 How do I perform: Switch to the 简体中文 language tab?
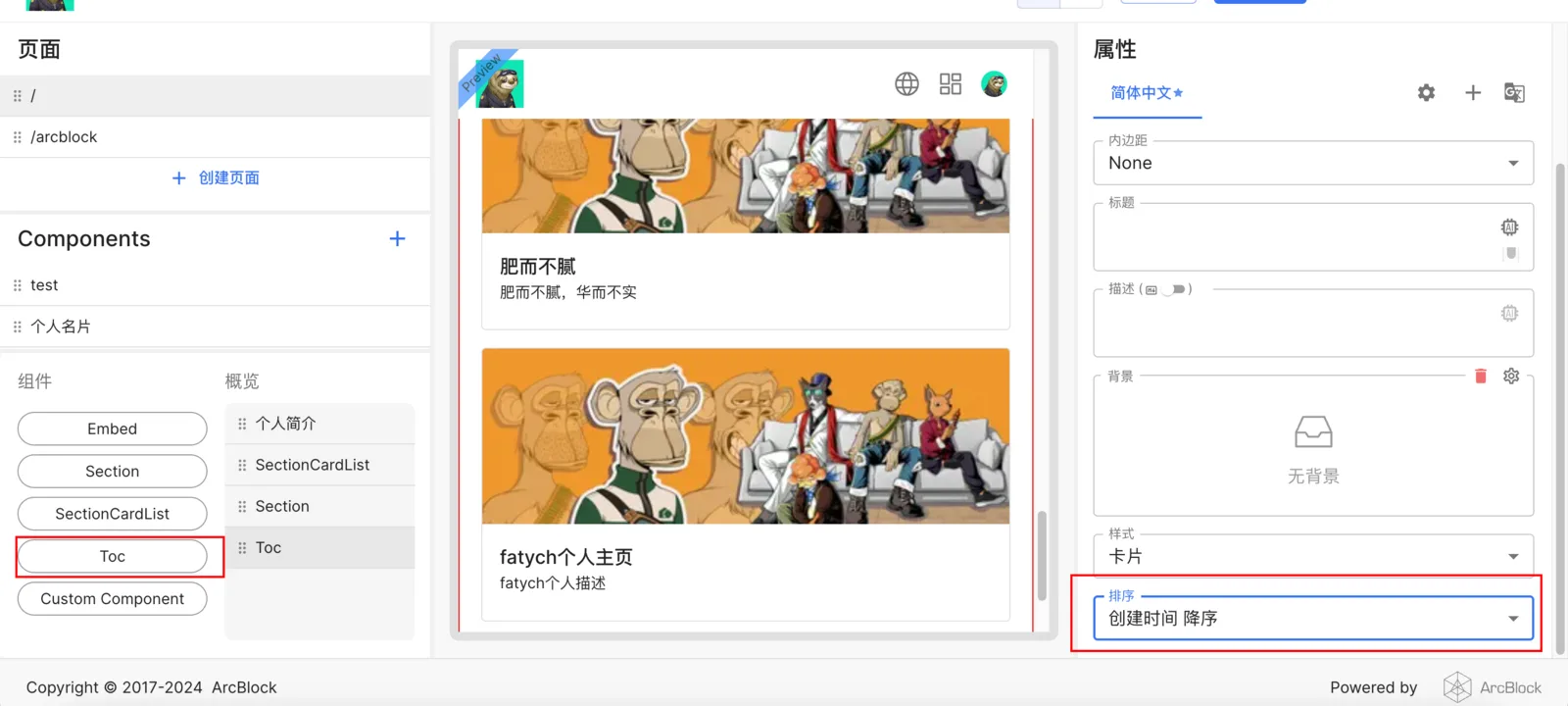tap(1147, 93)
